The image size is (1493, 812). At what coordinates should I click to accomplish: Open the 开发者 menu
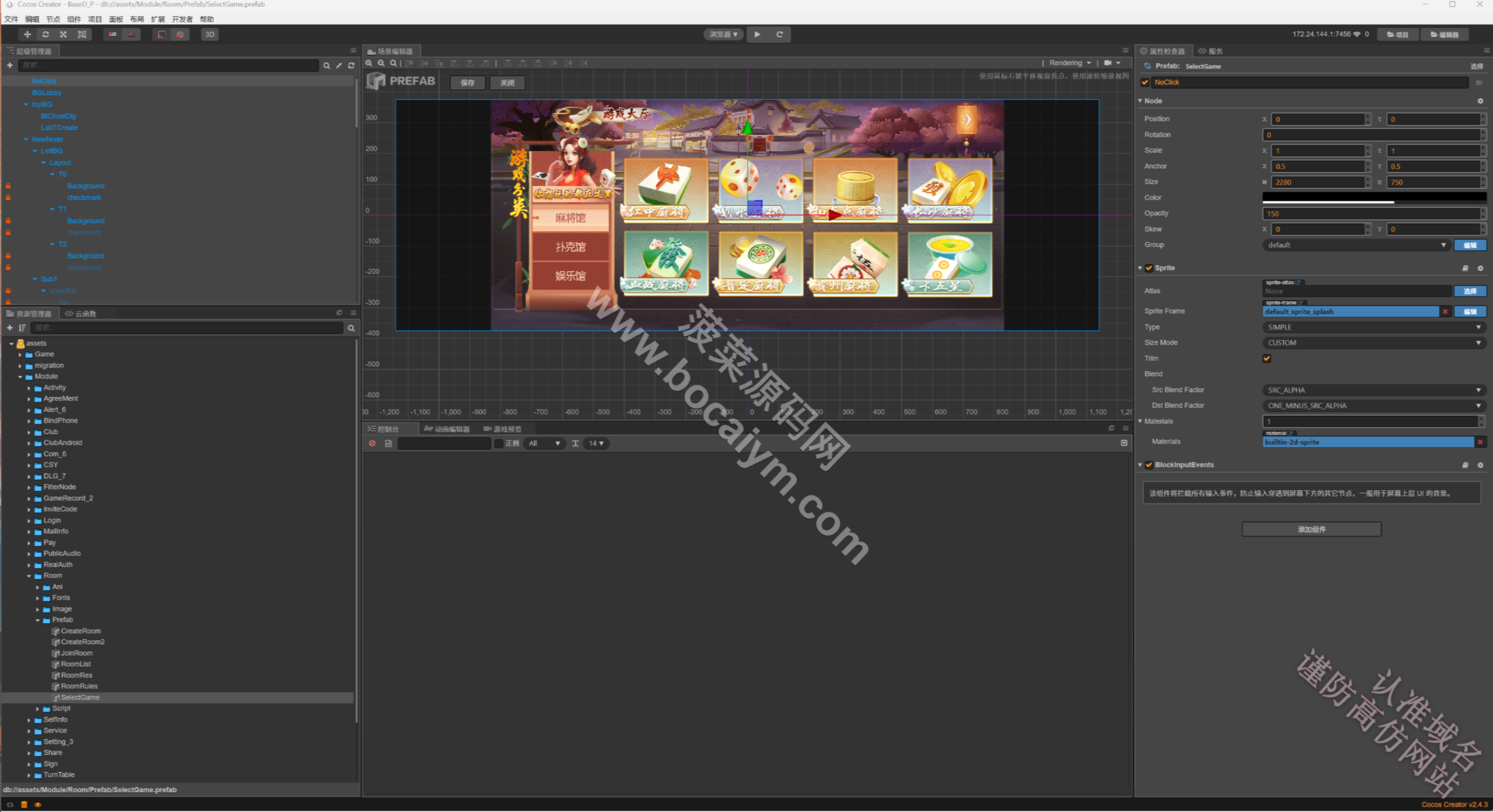point(183,19)
